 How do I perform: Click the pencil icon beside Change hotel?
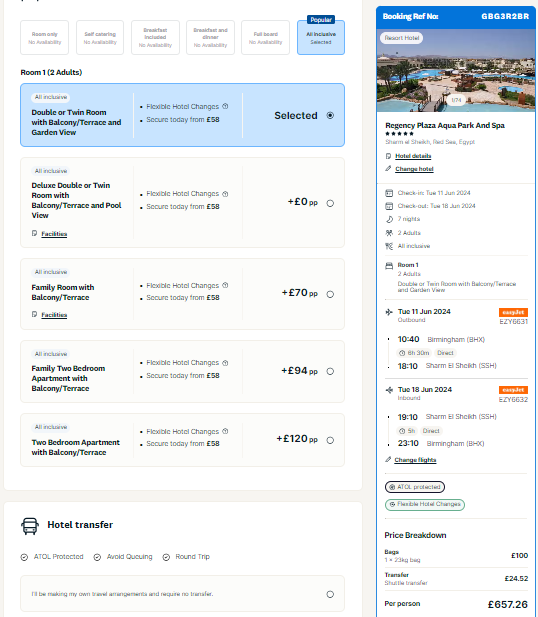pos(388,168)
